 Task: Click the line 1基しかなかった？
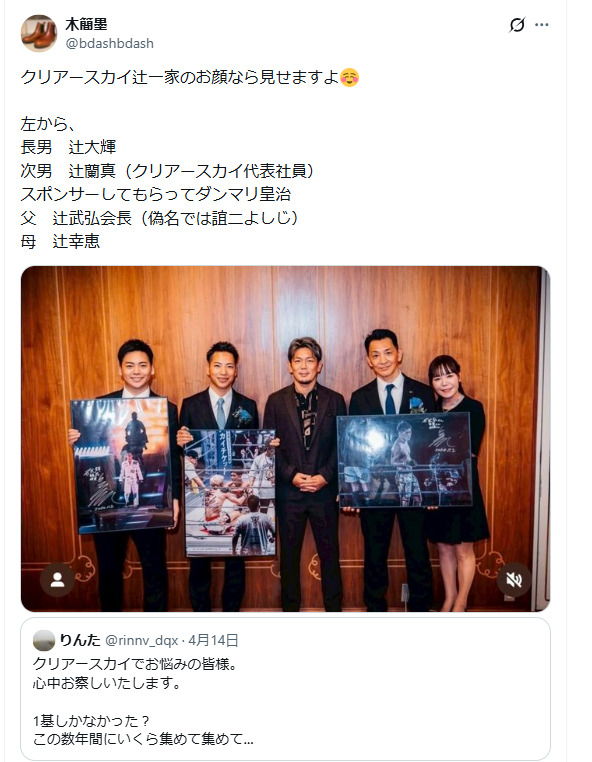(x=91, y=721)
